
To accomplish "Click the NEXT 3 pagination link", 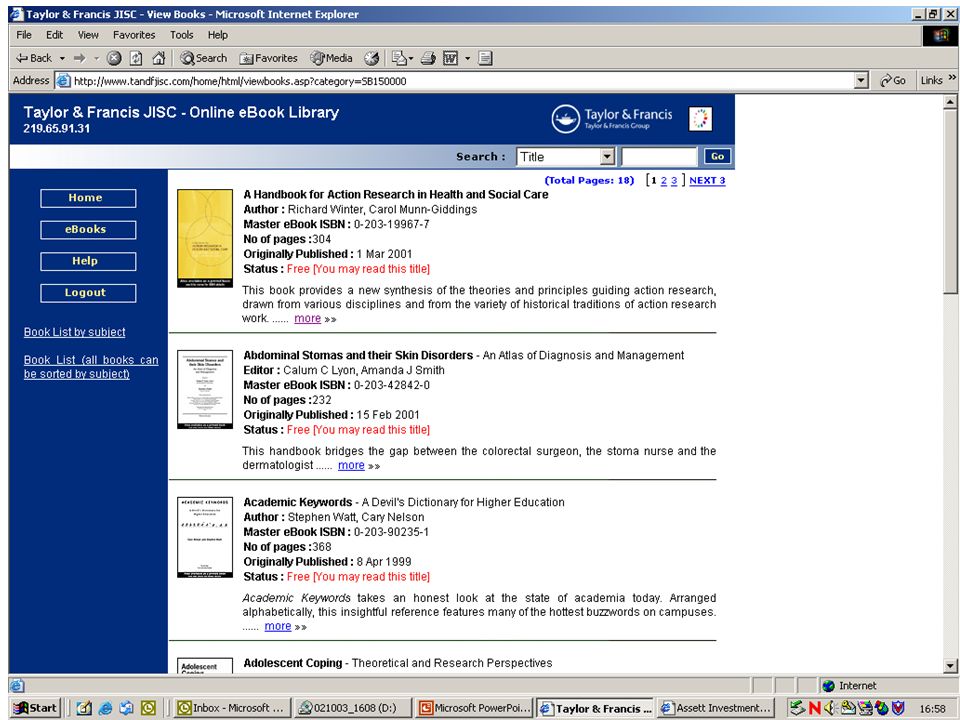I will pyautogui.click(x=707, y=181).
